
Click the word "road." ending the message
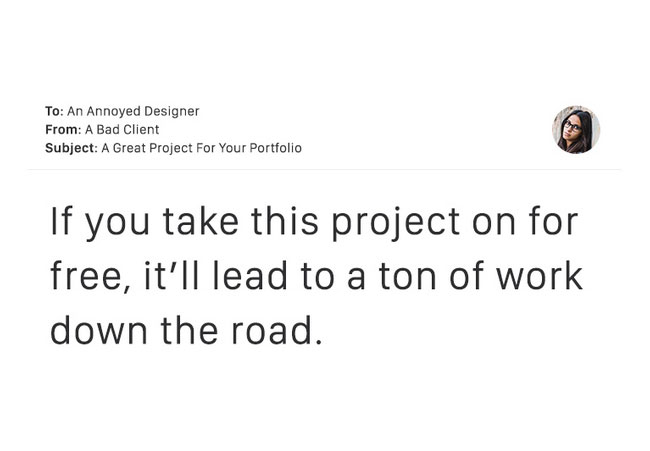tap(276, 330)
